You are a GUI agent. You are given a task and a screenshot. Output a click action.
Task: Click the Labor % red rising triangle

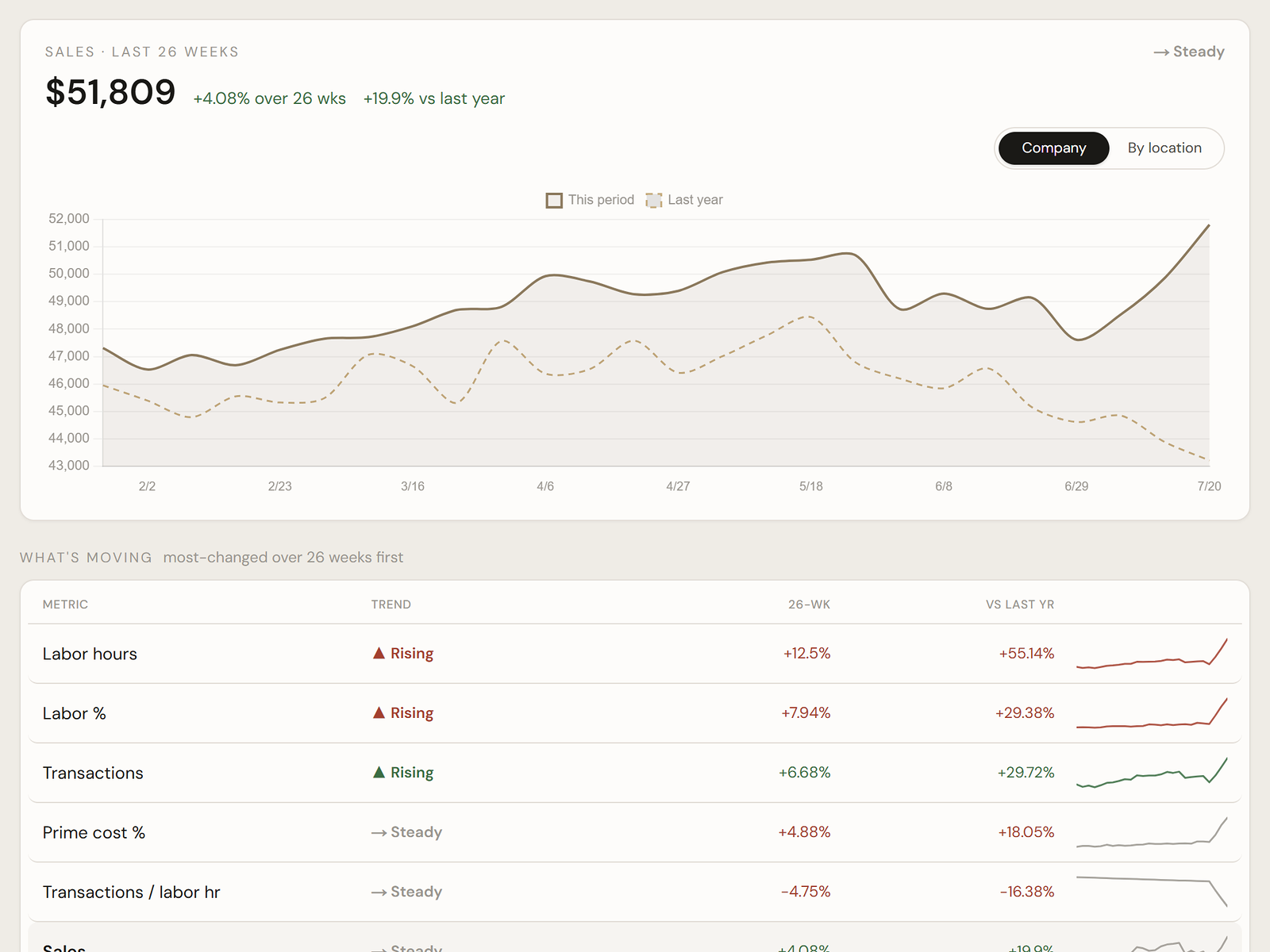point(379,712)
